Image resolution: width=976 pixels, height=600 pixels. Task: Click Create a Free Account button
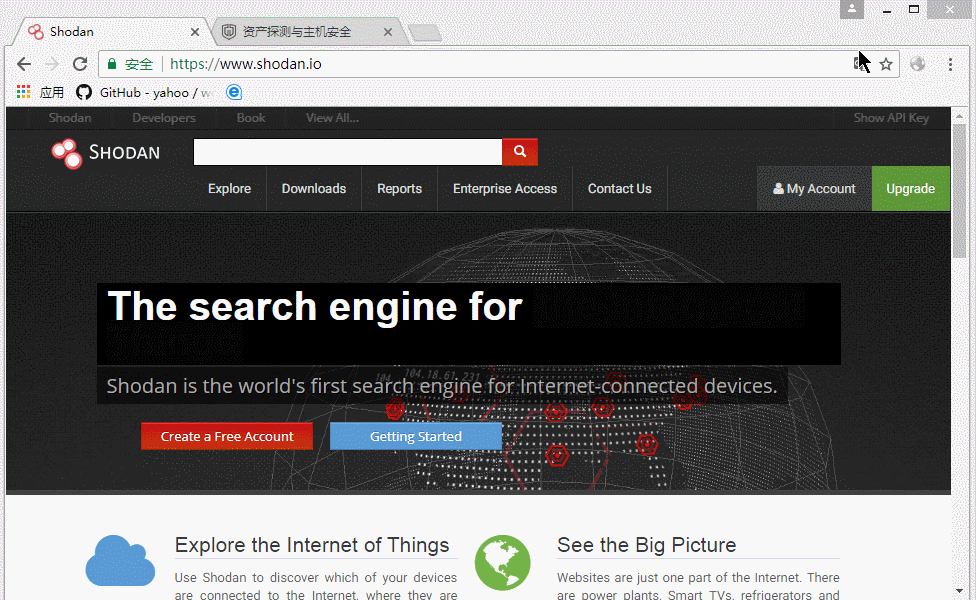tap(227, 436)
